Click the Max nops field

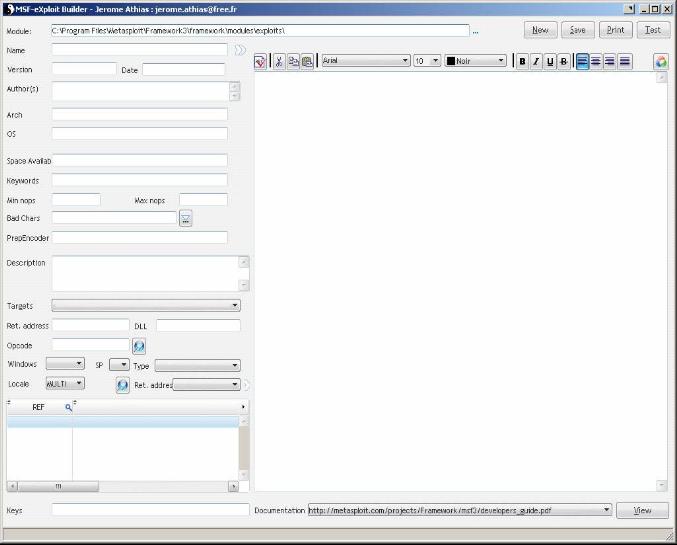(203, 200)
